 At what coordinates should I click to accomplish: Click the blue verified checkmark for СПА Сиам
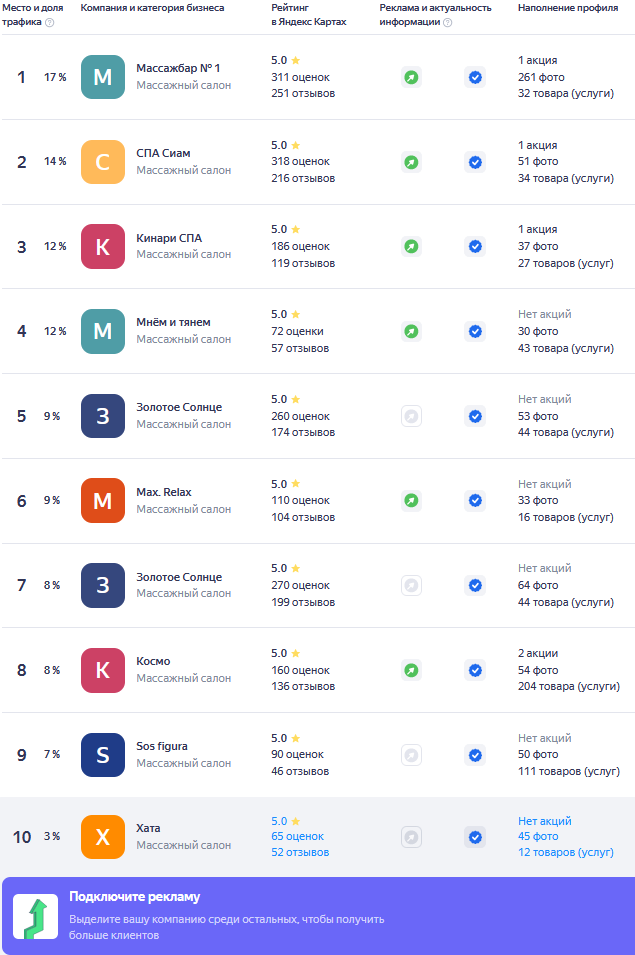[x=475, y=162]
